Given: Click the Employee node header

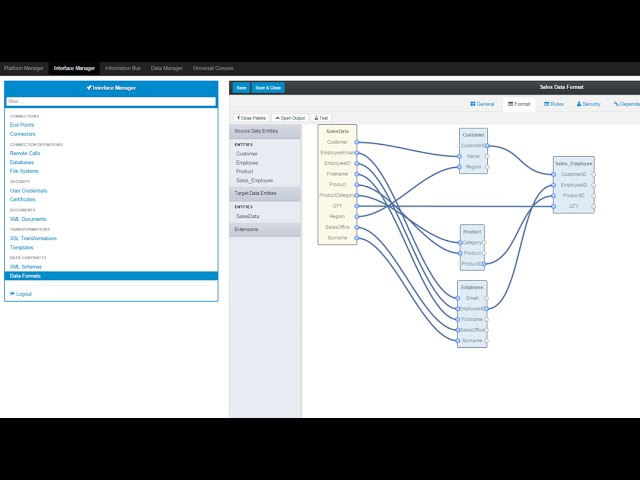Looking at the screenshot, I should tap(472, 287).
